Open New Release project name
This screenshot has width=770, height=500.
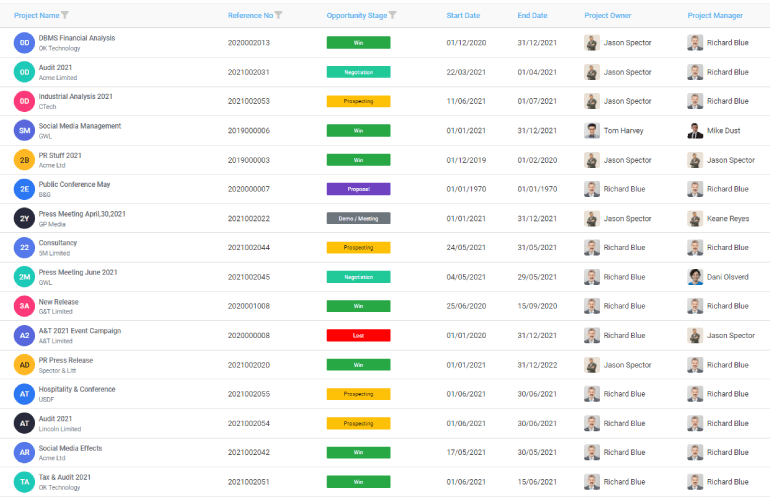58,302
